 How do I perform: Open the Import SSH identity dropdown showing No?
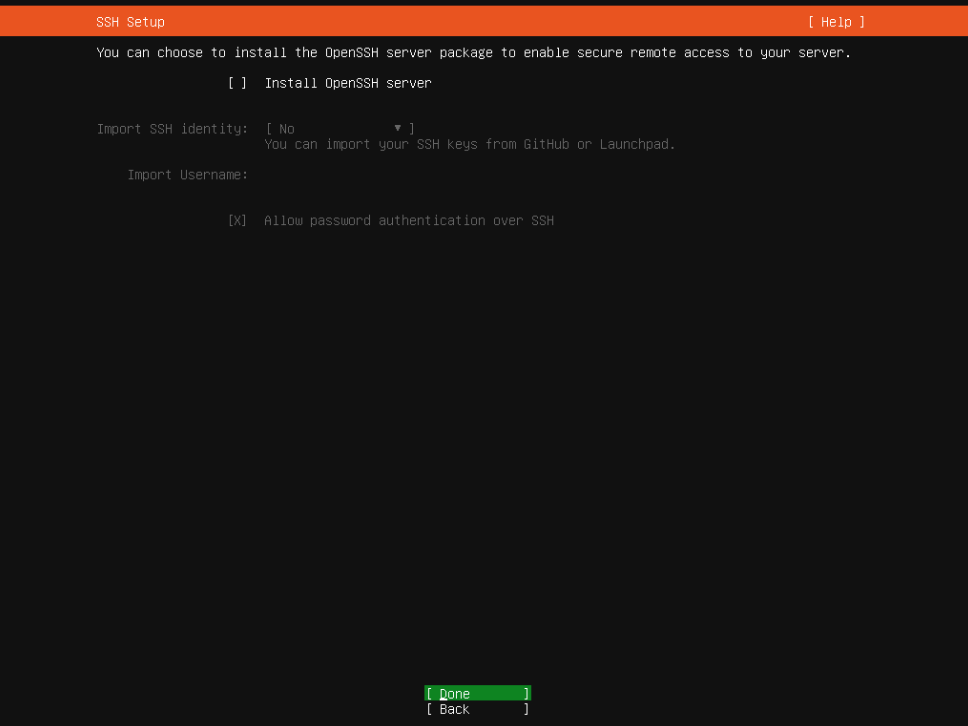pyautogui.click(x=339, y=129)
